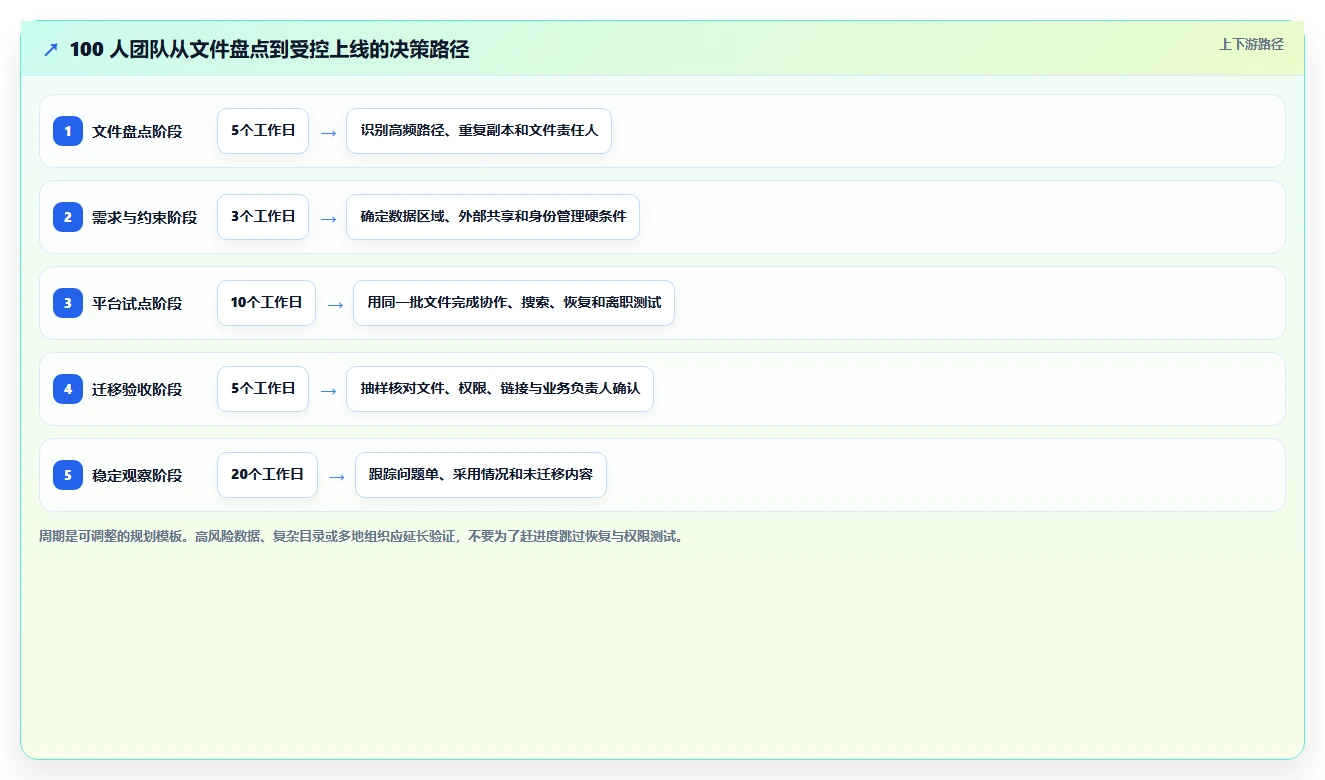Click step number badge 4
Image resolution: width=1325 pixels, height=780 pixels.
pos(68,389)
